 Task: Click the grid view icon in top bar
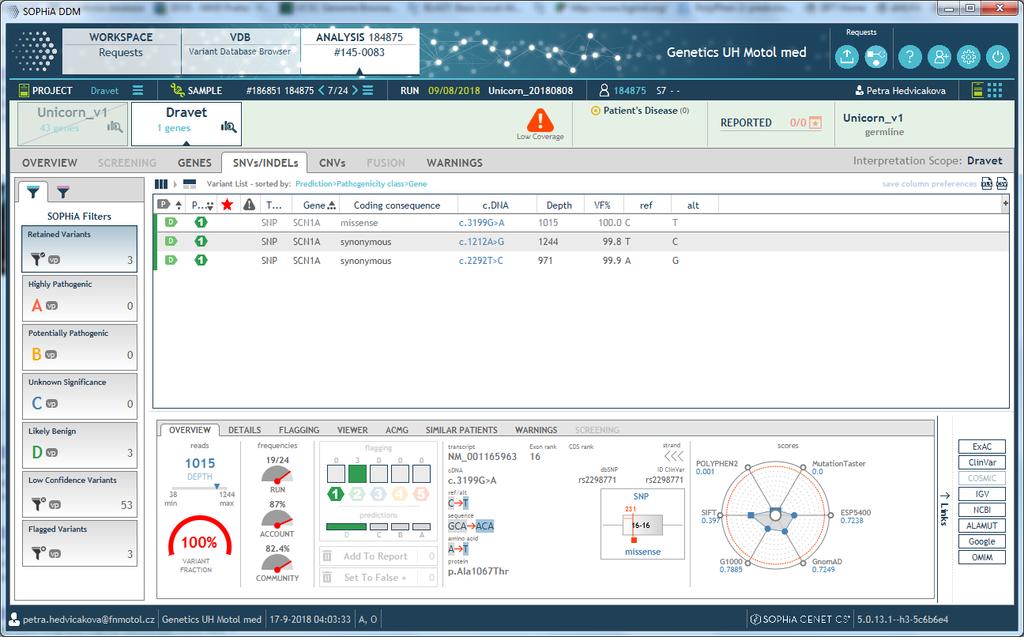(x=995, y=90)
